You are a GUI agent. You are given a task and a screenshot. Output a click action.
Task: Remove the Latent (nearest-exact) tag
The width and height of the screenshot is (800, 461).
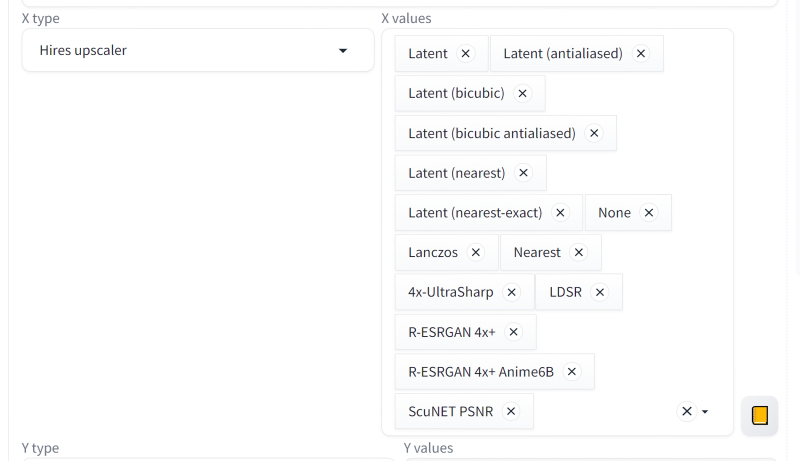(560, 213)
